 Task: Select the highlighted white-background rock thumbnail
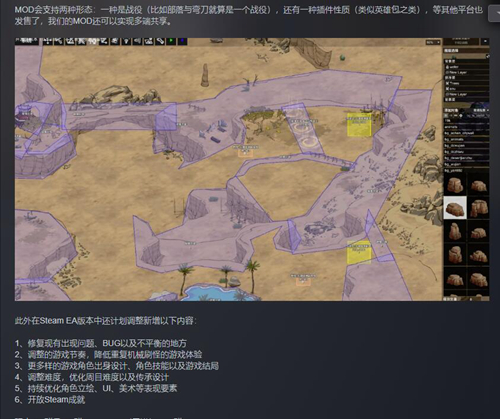[x=455, y=208]
